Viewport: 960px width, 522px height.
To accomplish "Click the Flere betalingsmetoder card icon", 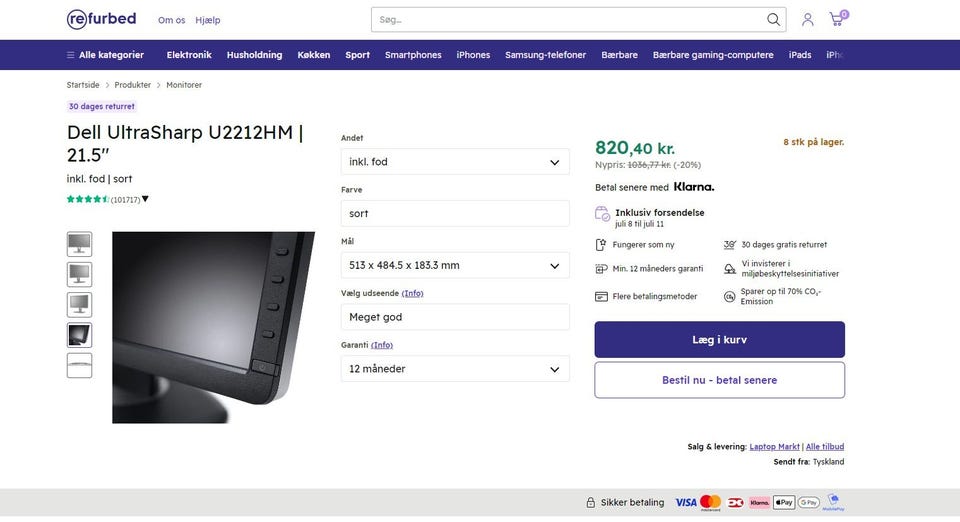I will [x=601, y=297].
